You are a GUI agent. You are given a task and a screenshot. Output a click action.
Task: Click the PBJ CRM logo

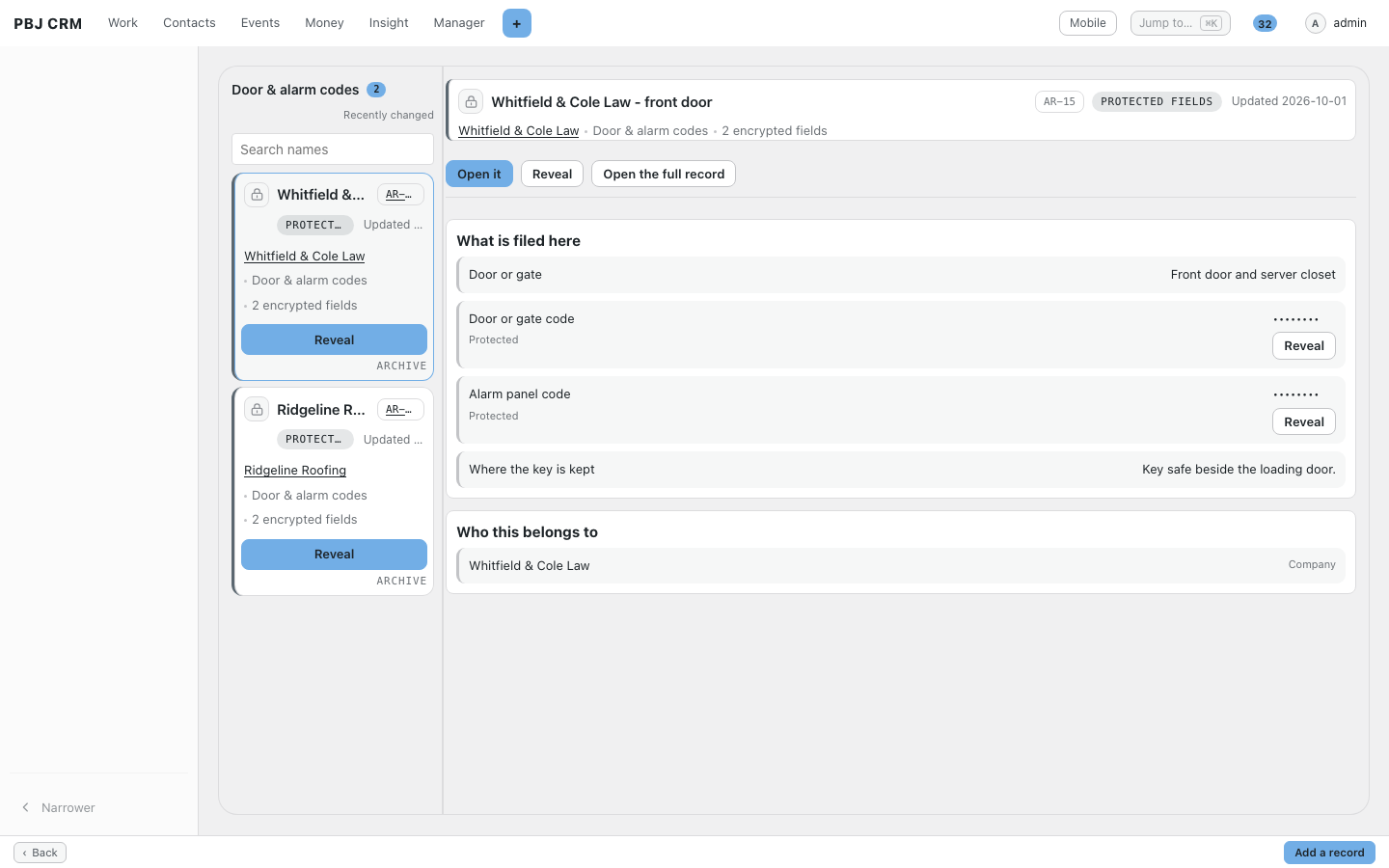[x=48, y=23]
